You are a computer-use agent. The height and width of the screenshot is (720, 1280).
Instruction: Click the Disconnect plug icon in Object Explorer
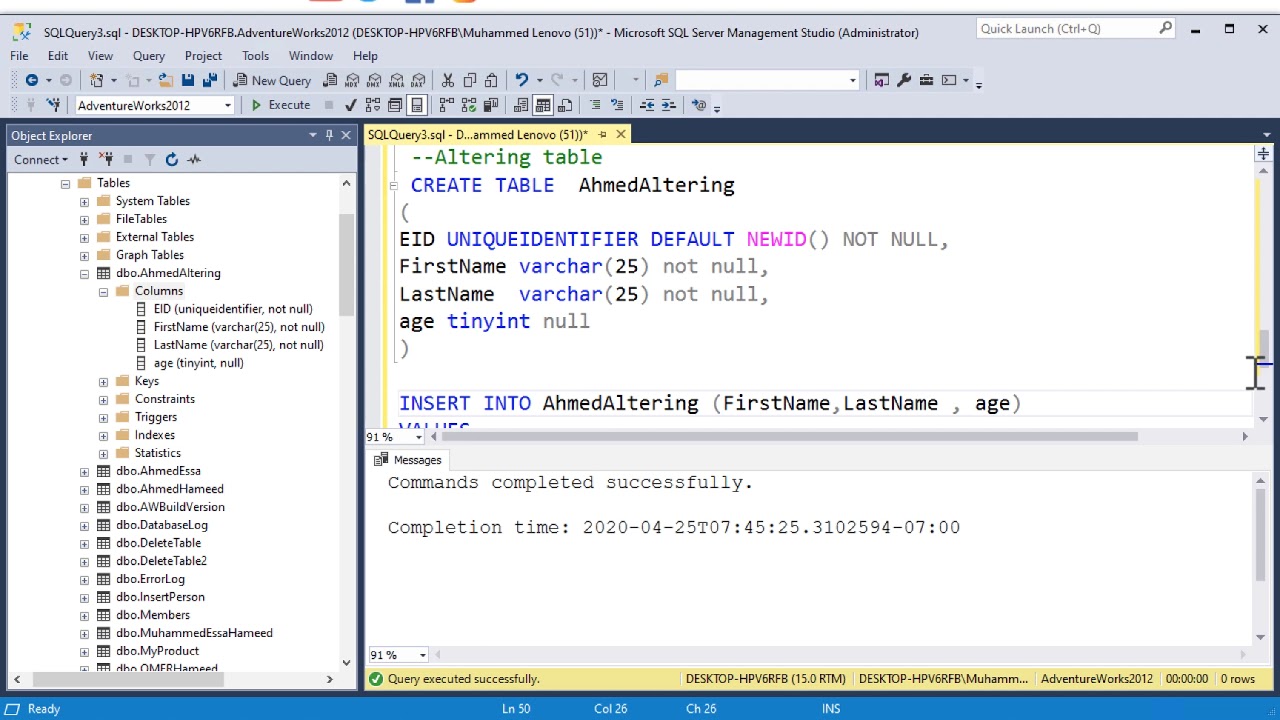[105, 159]
